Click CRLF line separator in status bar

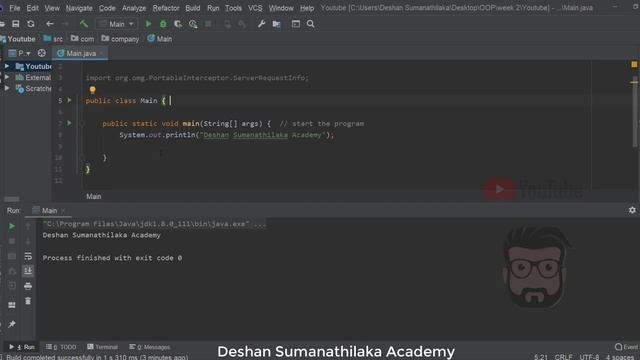pos(563,357)
